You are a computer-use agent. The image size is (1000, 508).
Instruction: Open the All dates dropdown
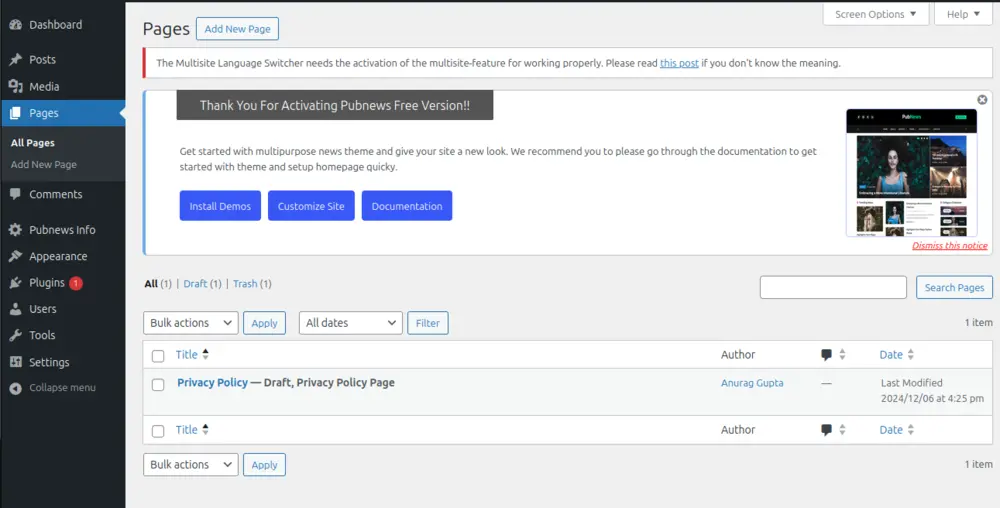point(351,323)
